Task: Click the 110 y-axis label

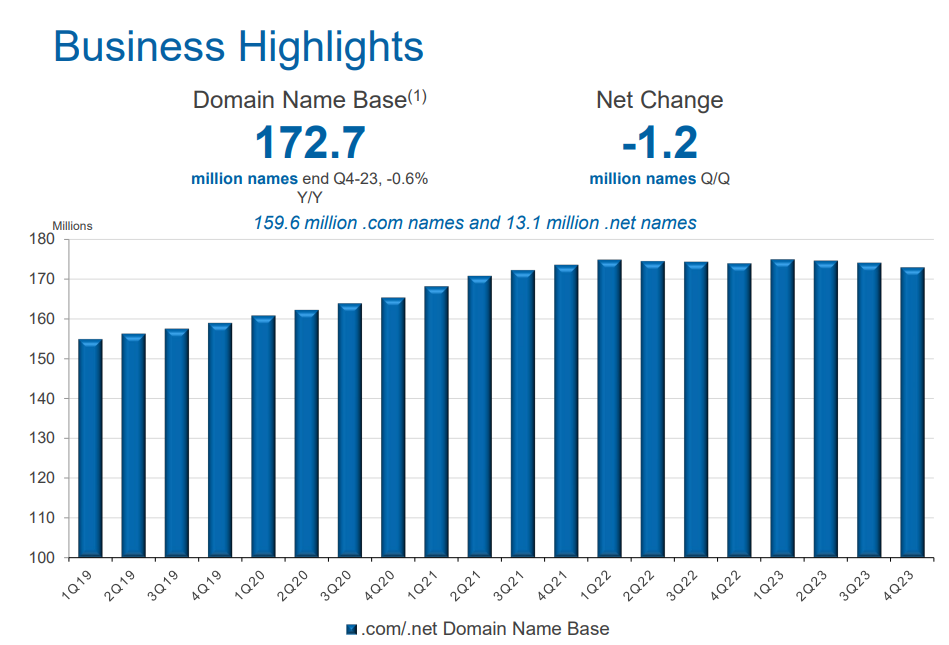Action: (42, 518)
